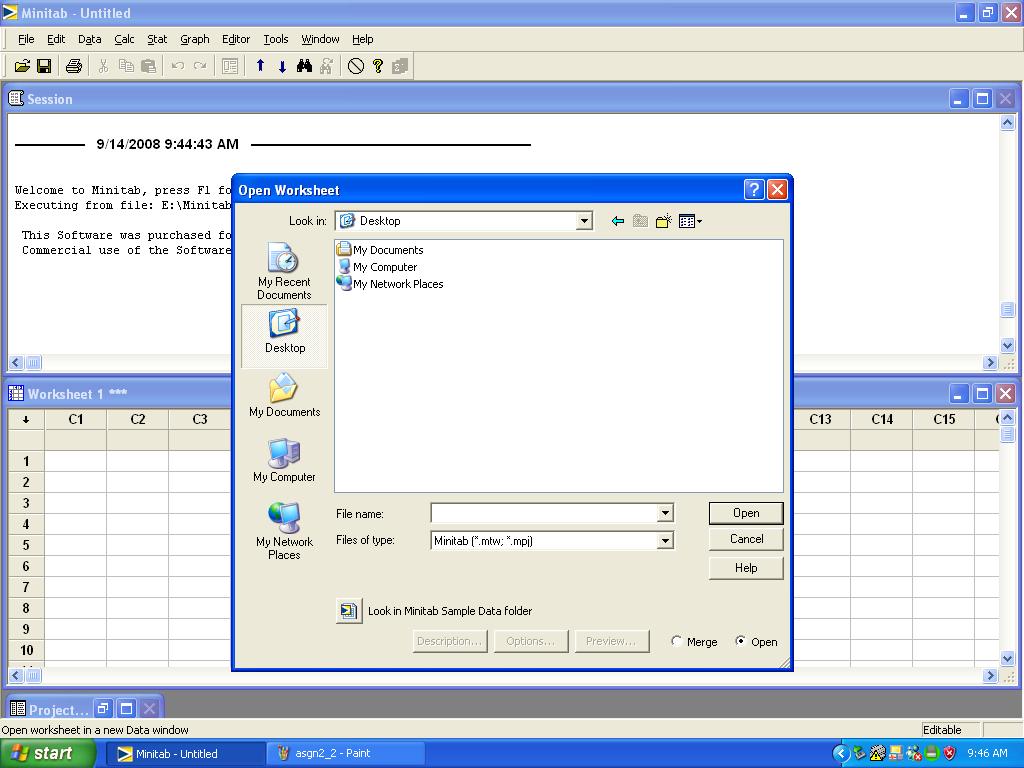Go back using dialog's back arrow
This screenshot has width=1024, height=768.
pyautogui.click(x=617, y=221)
